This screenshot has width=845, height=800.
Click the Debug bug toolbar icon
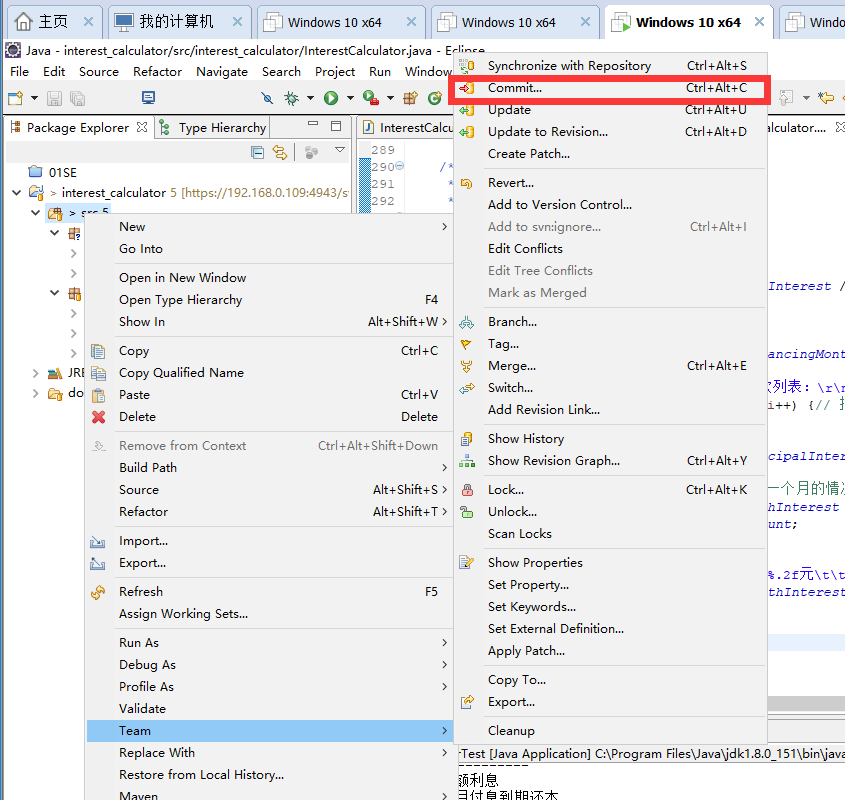tap(292, 98)
